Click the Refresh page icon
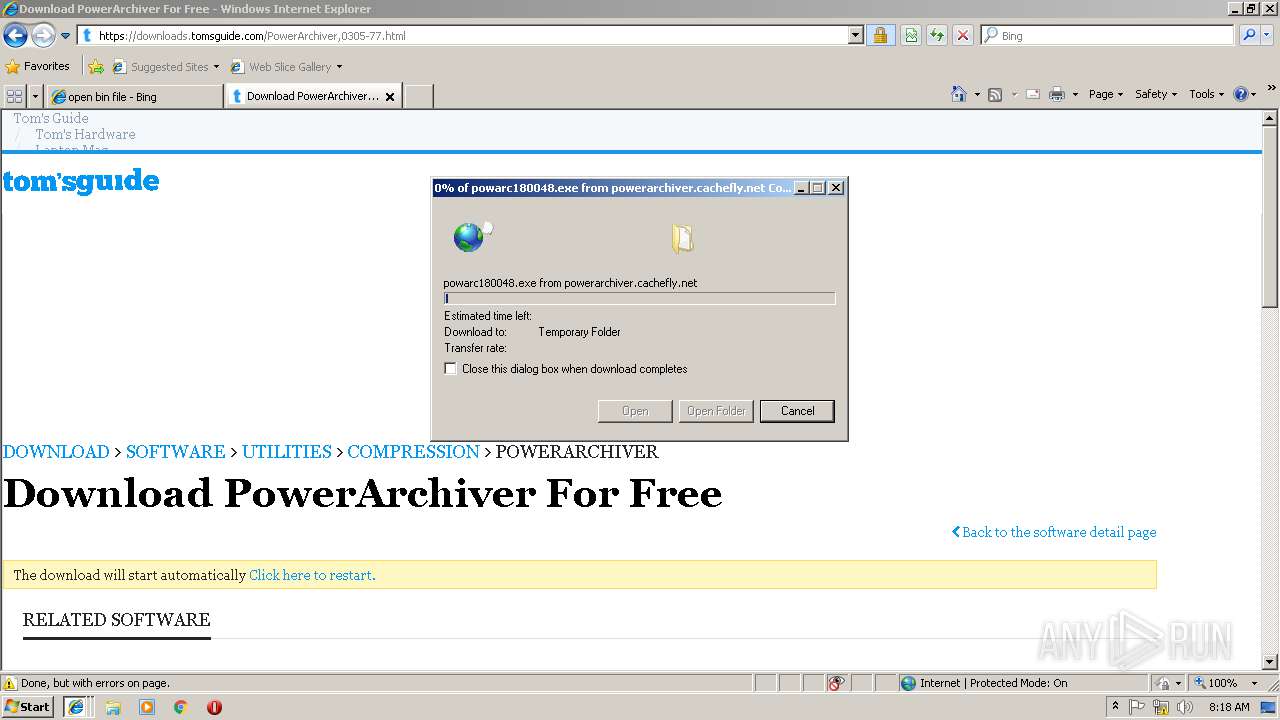This screenshot has width=1280, height=720. point(937,35)
